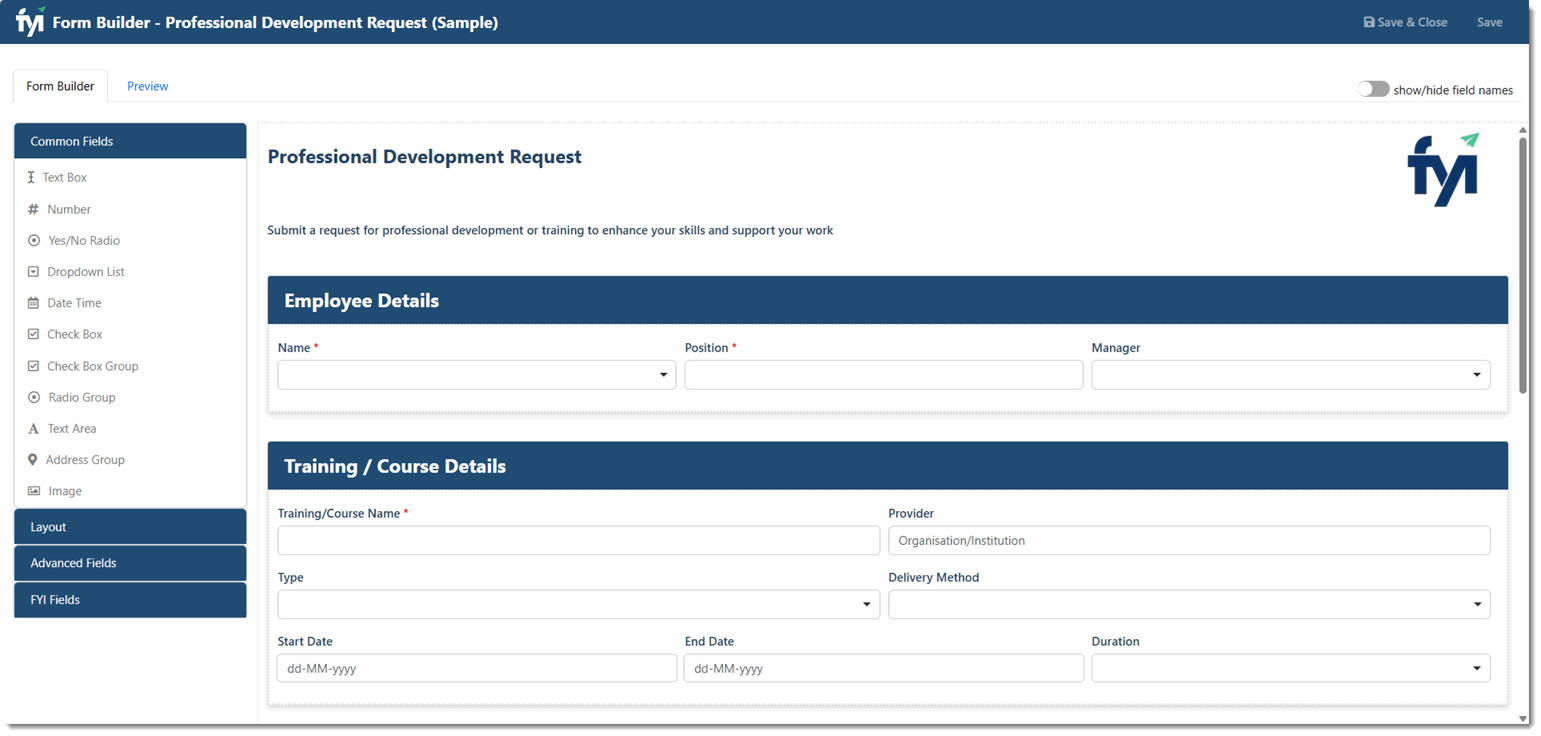Click the Save button
Viewport: 1541px width, 736px height.
1489,22
